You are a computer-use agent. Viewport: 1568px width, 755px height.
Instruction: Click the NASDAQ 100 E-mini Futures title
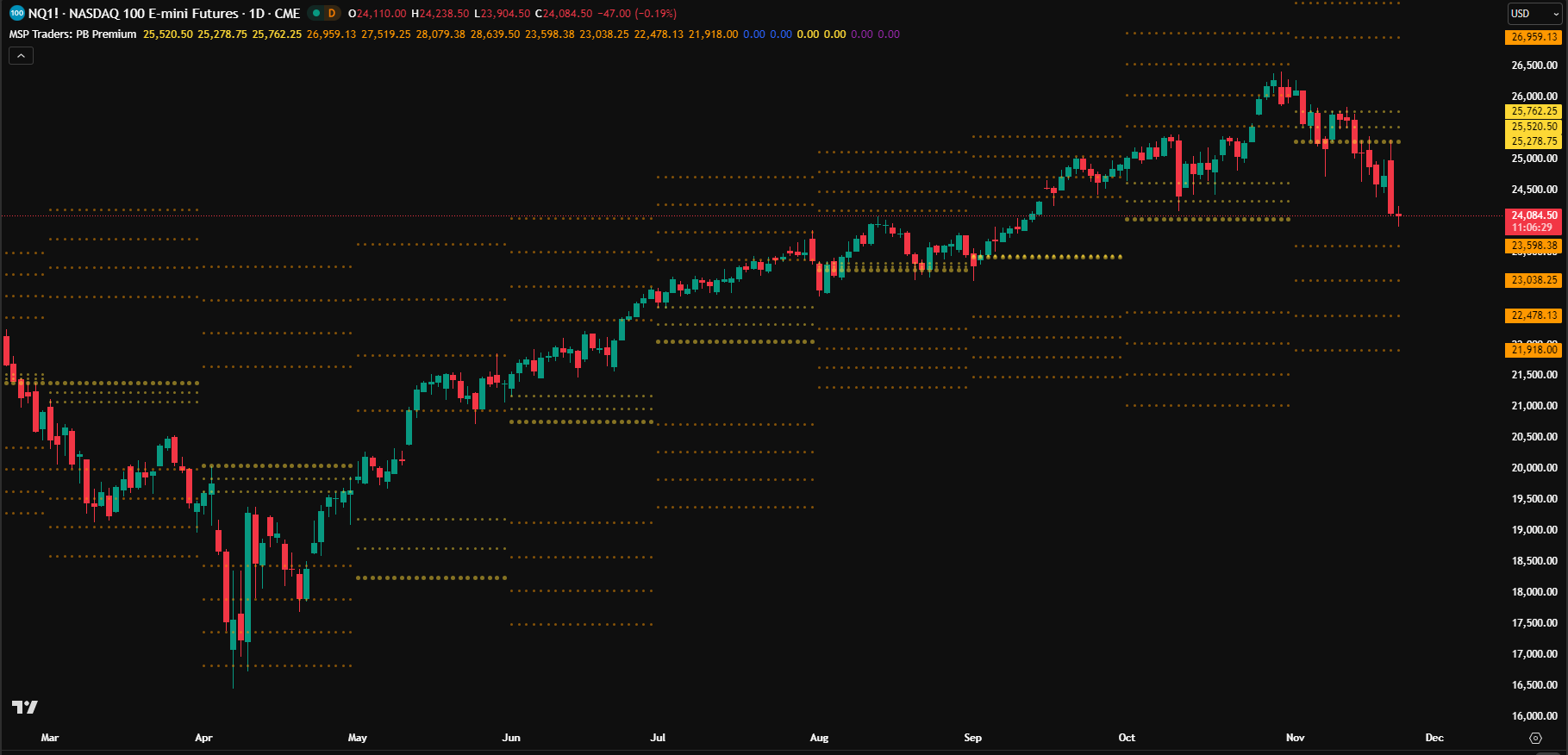coord(184,14)
